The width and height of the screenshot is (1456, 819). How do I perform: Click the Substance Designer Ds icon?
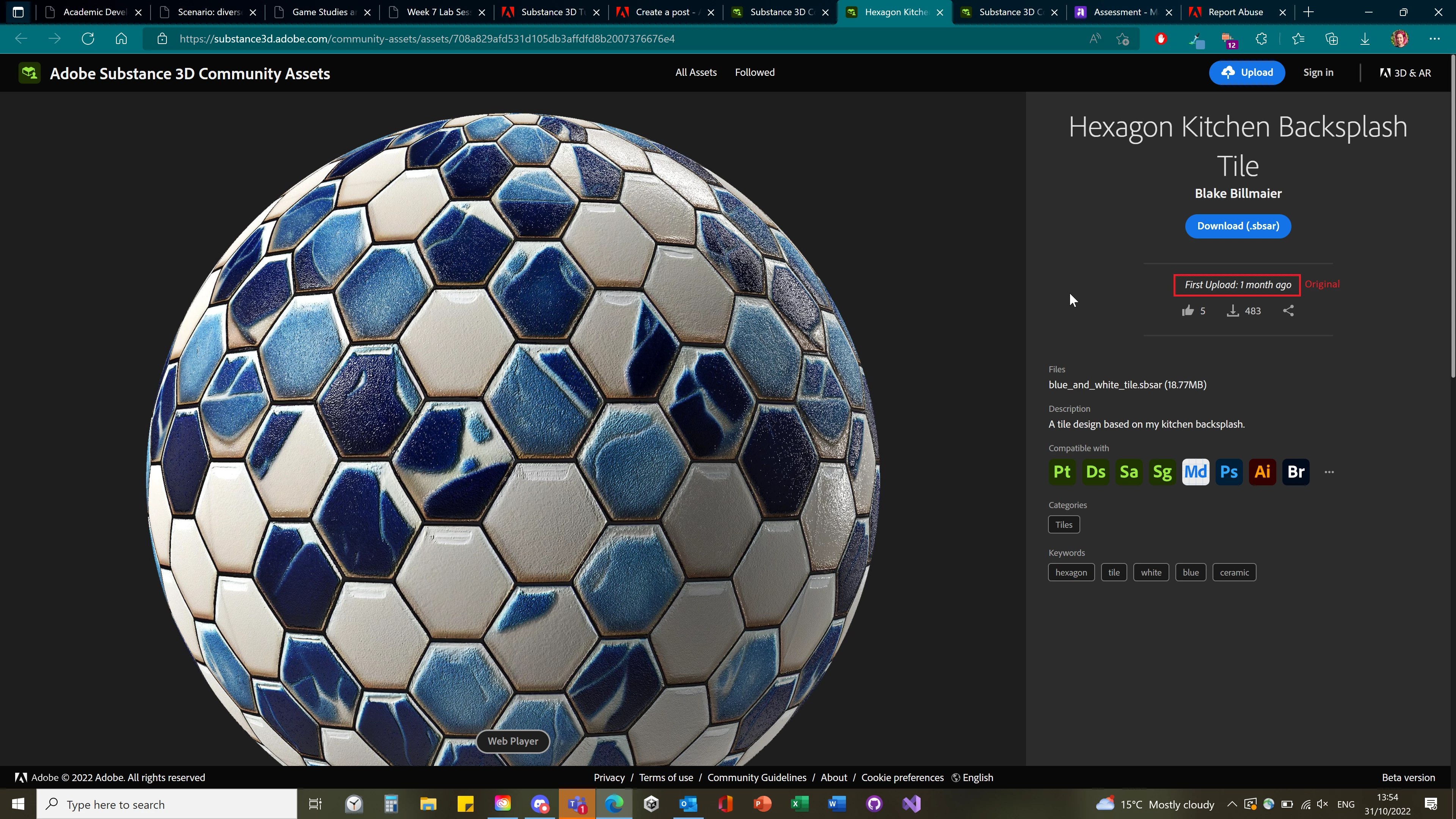[1095, 471]
